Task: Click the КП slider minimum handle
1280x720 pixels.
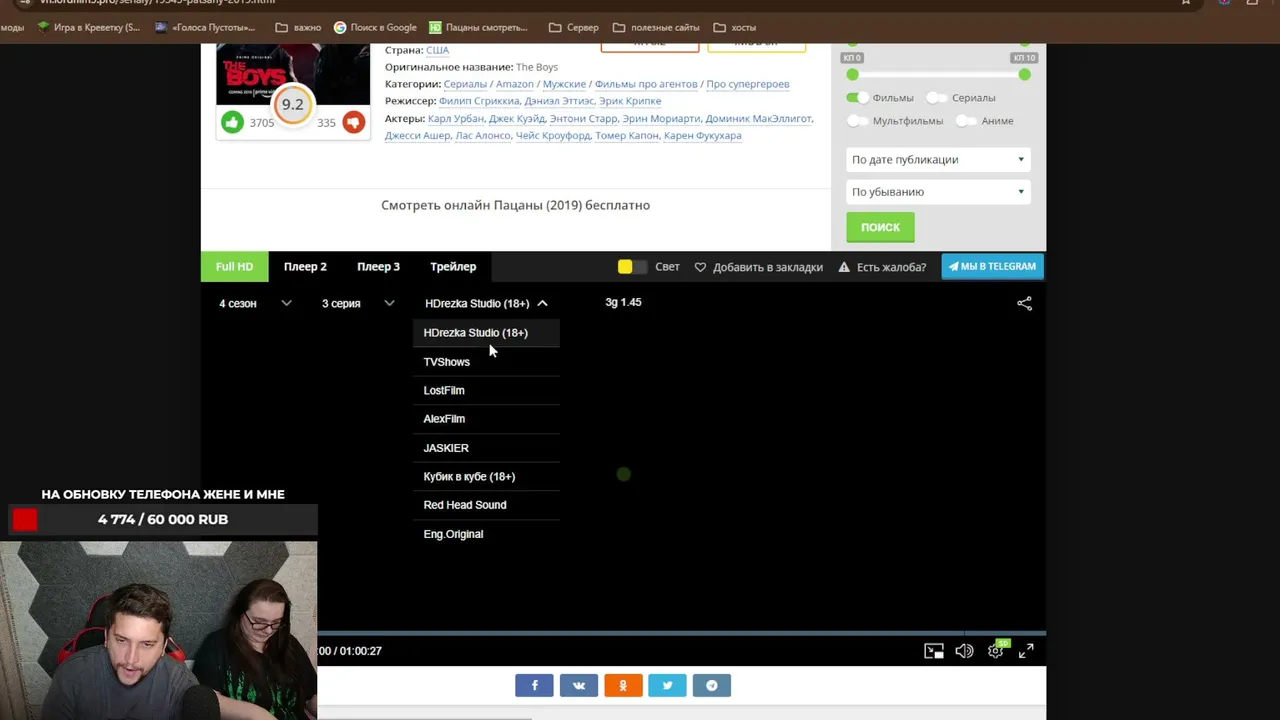Action: click(853, 75)
